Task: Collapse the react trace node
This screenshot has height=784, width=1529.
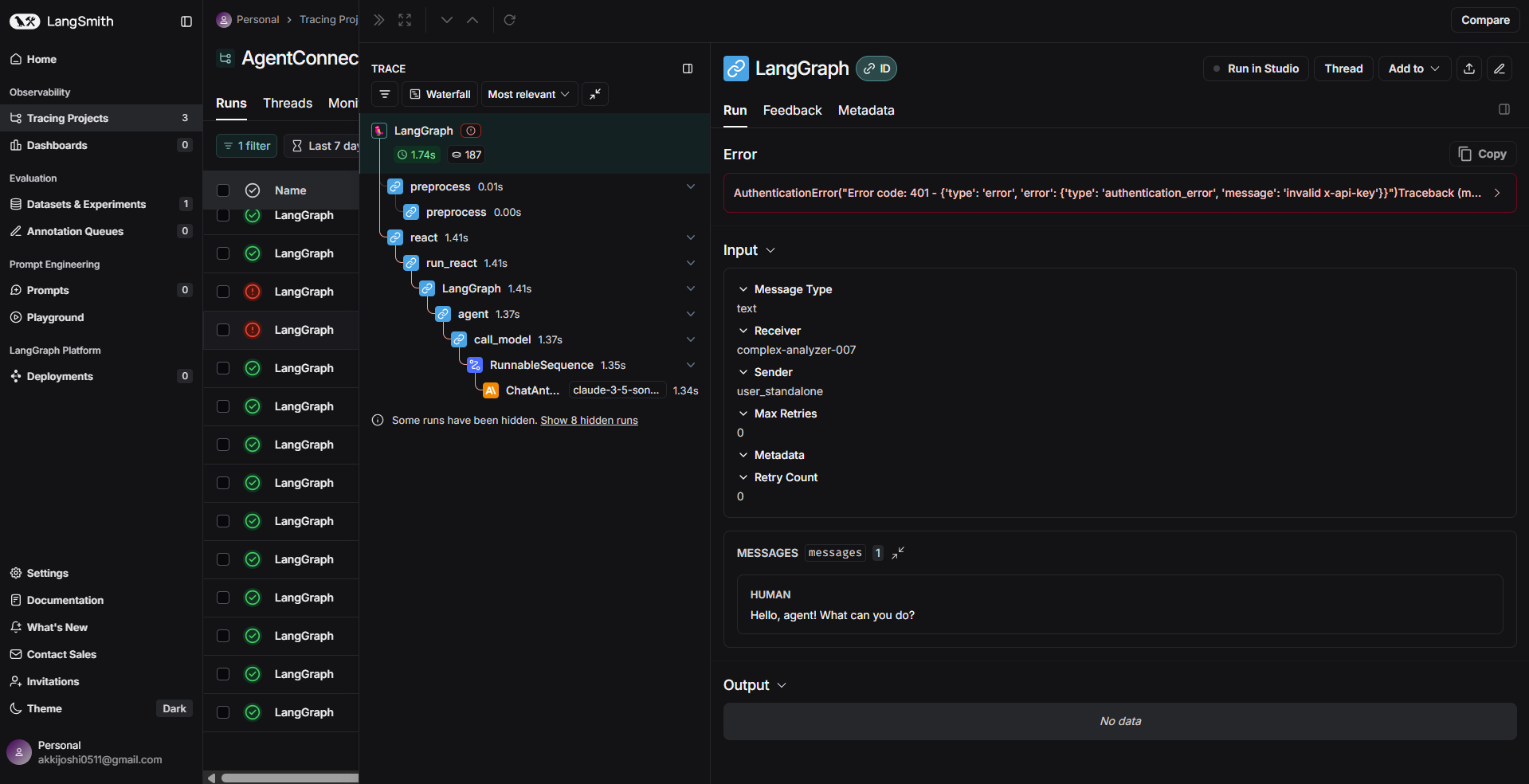Action: (691, 237)
